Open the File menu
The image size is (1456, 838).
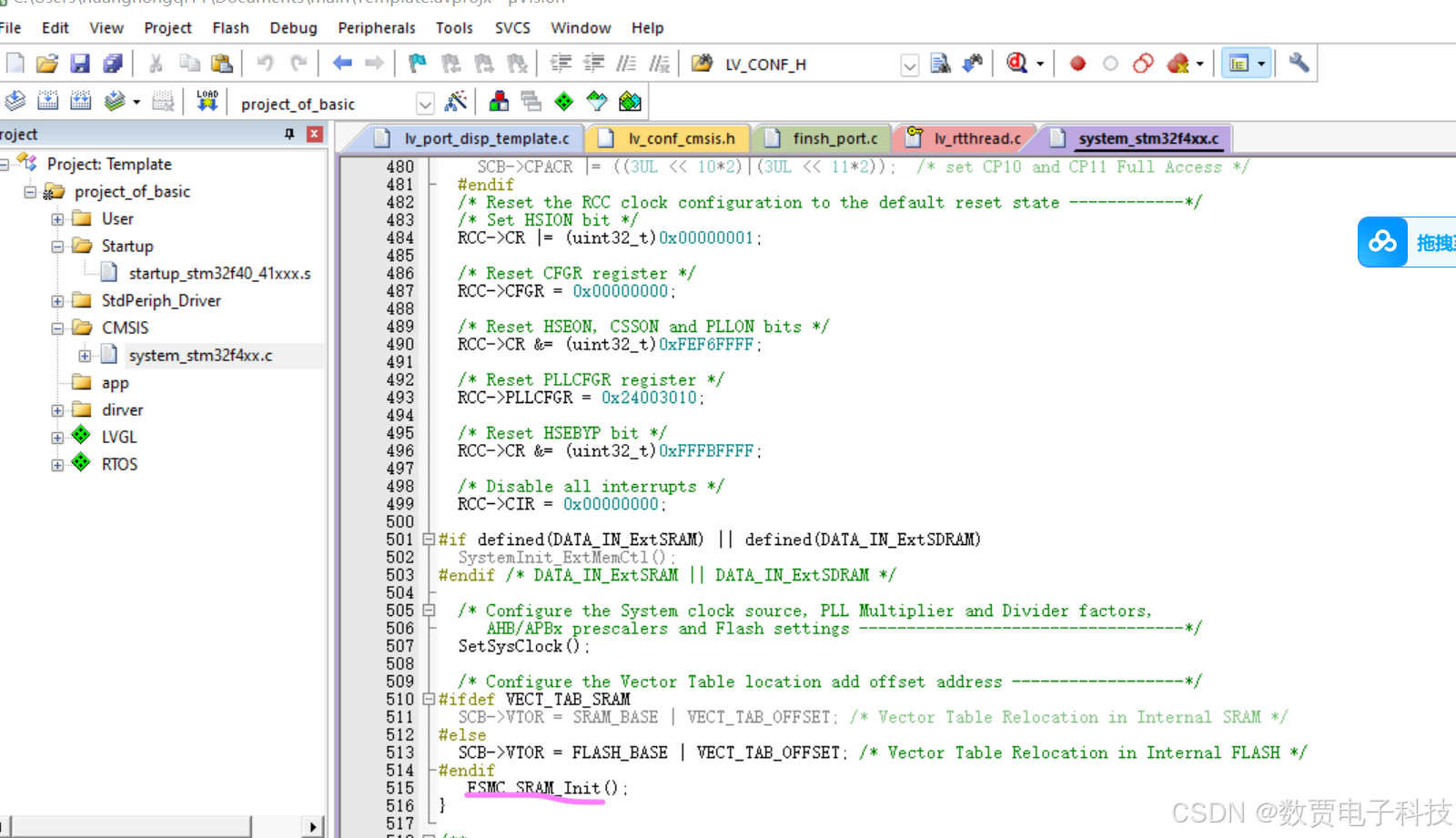[x=10, y=27]
